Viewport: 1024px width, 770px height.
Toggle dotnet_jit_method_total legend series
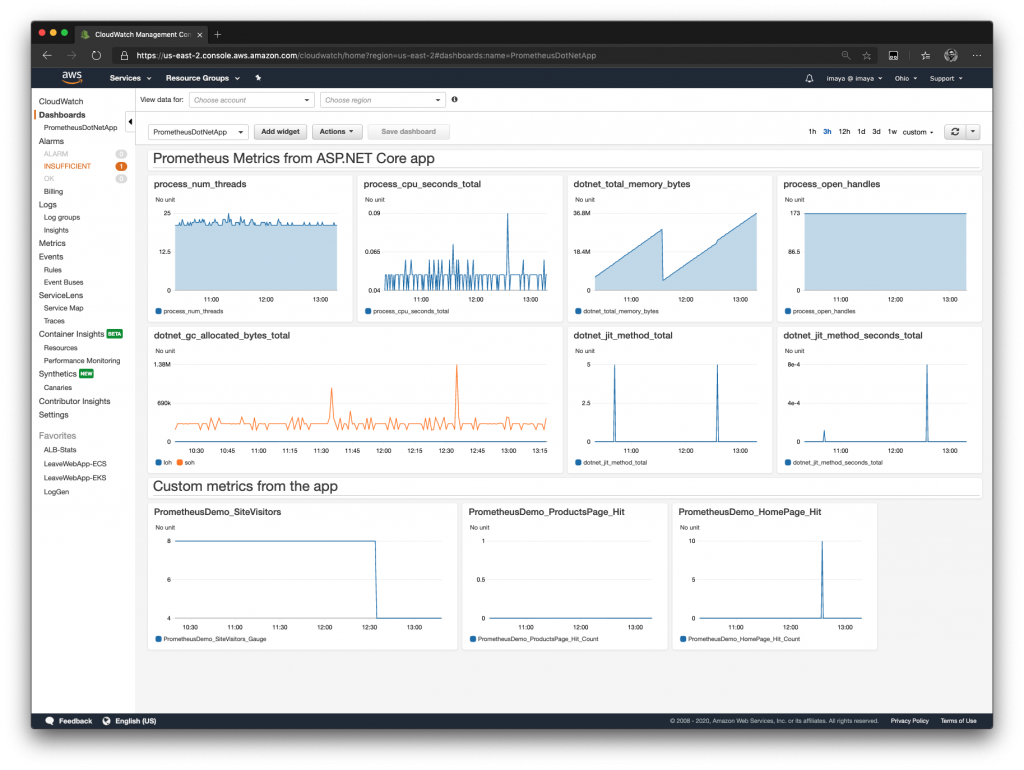[x=611, y=463]
